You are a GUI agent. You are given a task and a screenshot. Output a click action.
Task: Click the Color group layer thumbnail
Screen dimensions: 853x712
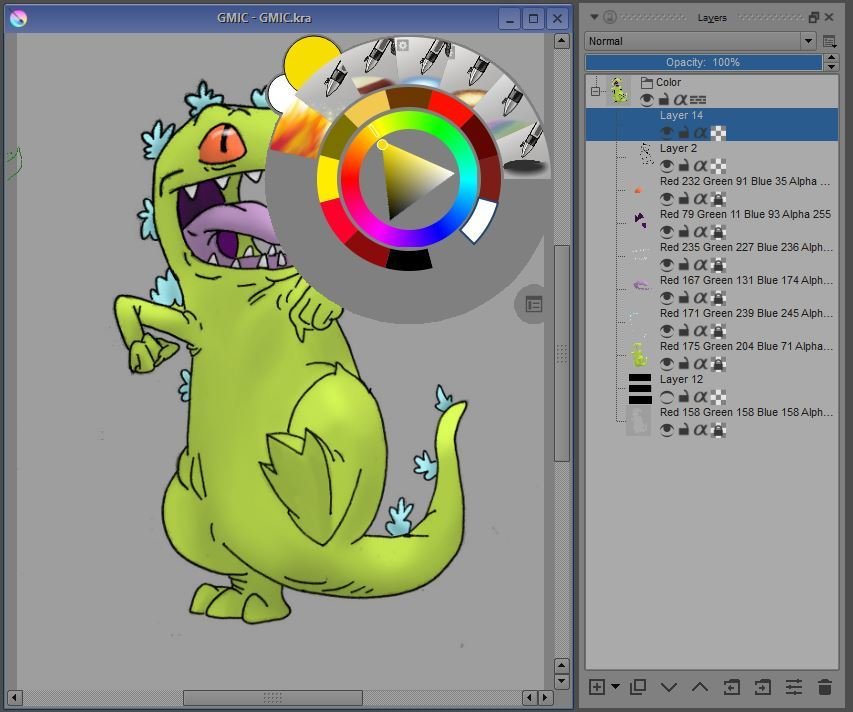coord(619,90)
